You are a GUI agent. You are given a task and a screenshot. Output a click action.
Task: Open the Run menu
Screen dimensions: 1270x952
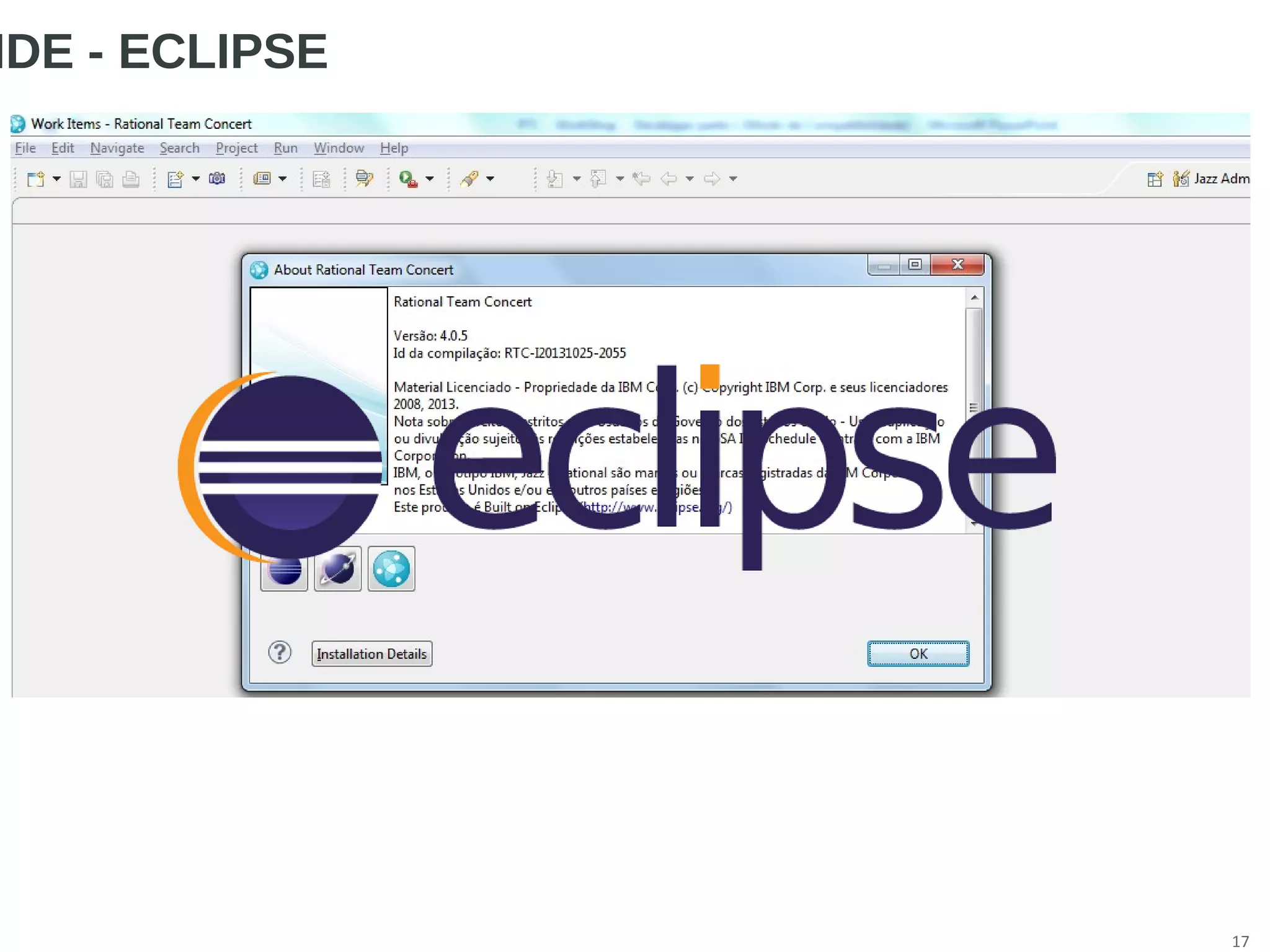286,148
